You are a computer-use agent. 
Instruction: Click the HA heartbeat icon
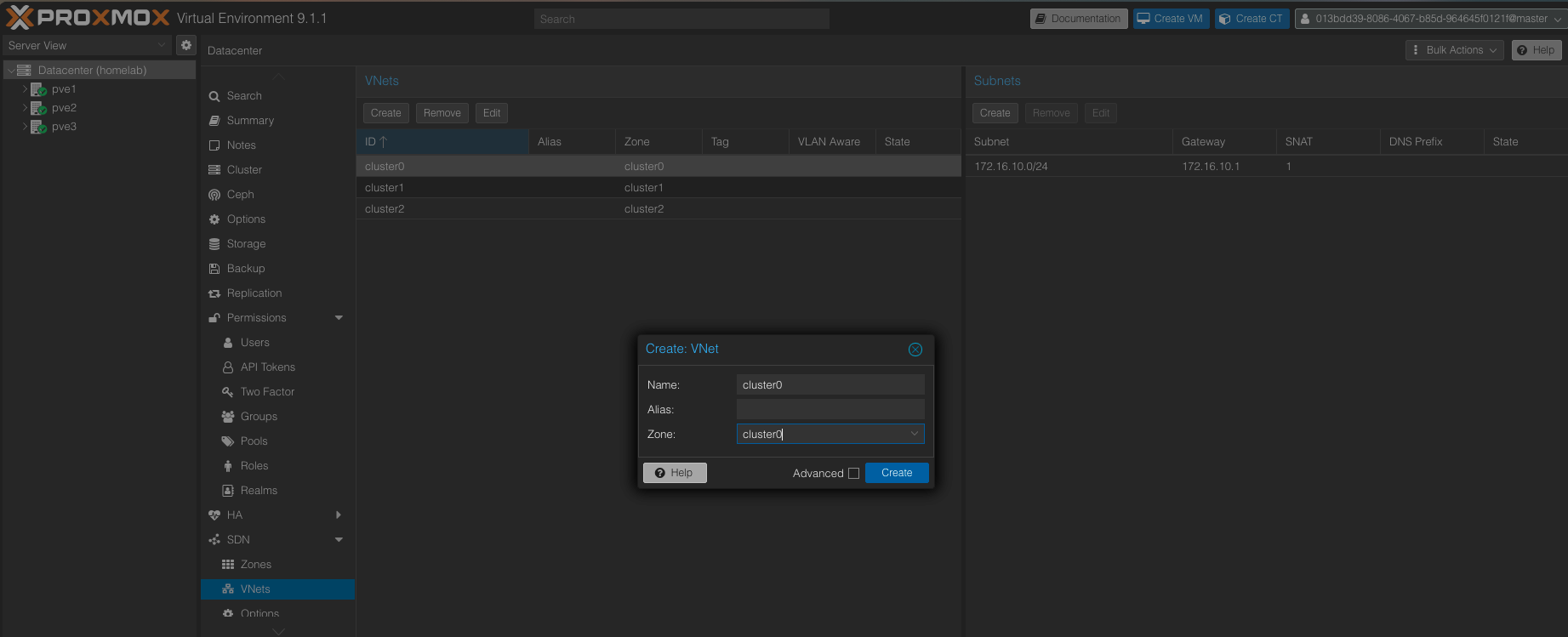pos(214,515)
